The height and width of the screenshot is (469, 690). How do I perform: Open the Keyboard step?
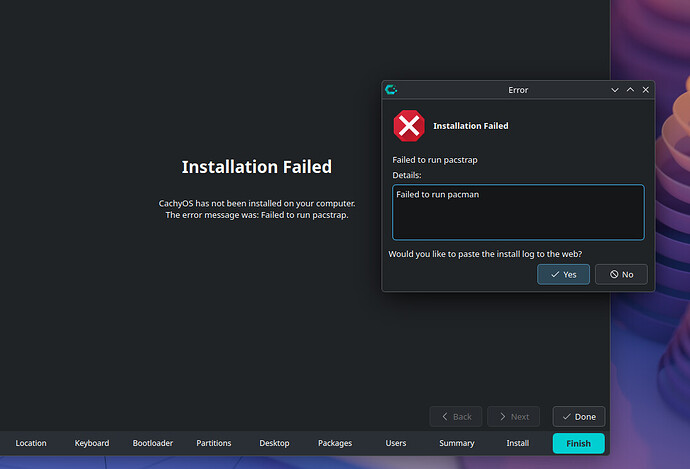pyautogui.click(x=92, y=443)
